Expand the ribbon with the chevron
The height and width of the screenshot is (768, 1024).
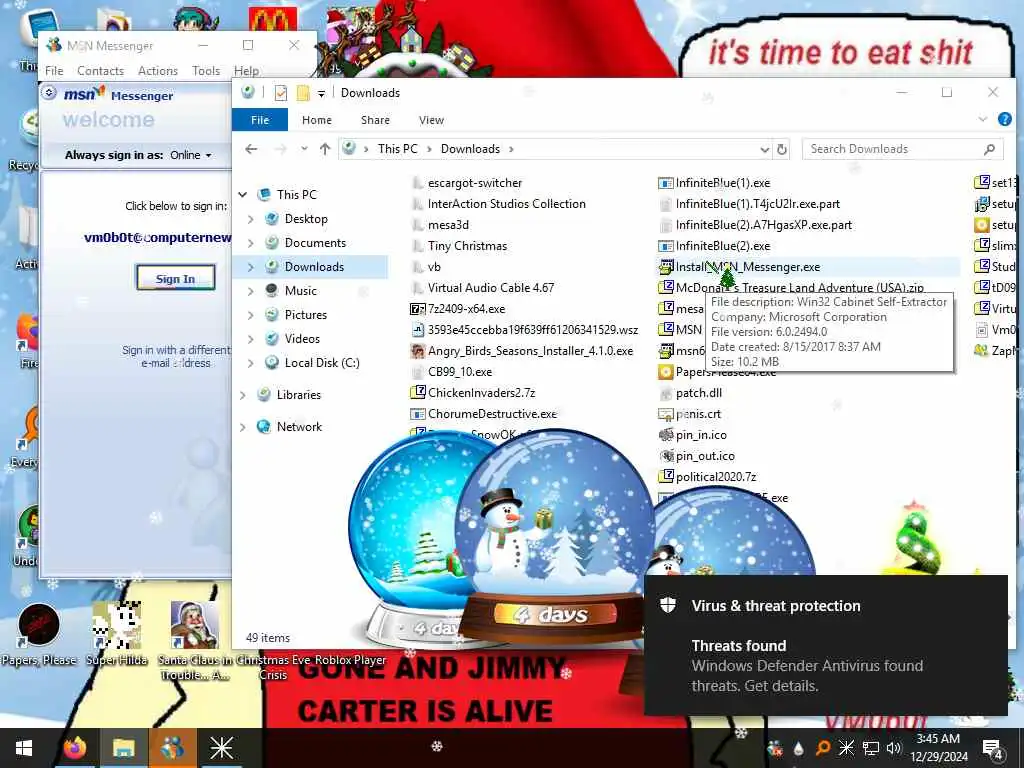pyautogui.click(x=982, y=120)
